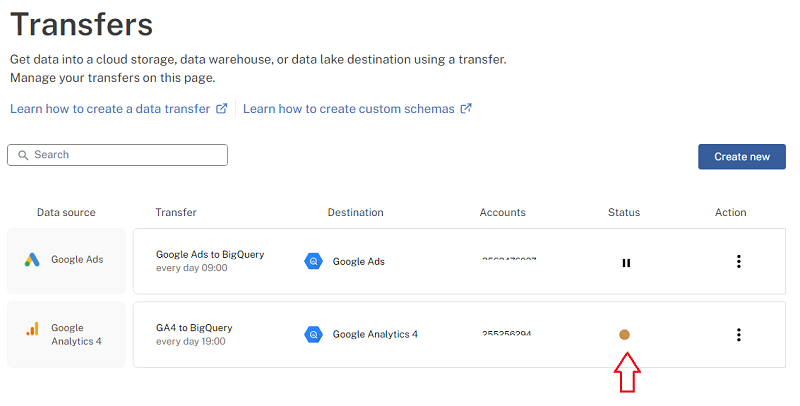Click the every day 09:00 schedule text
Viewport: 800px width, 406px height.
(192, 268)
